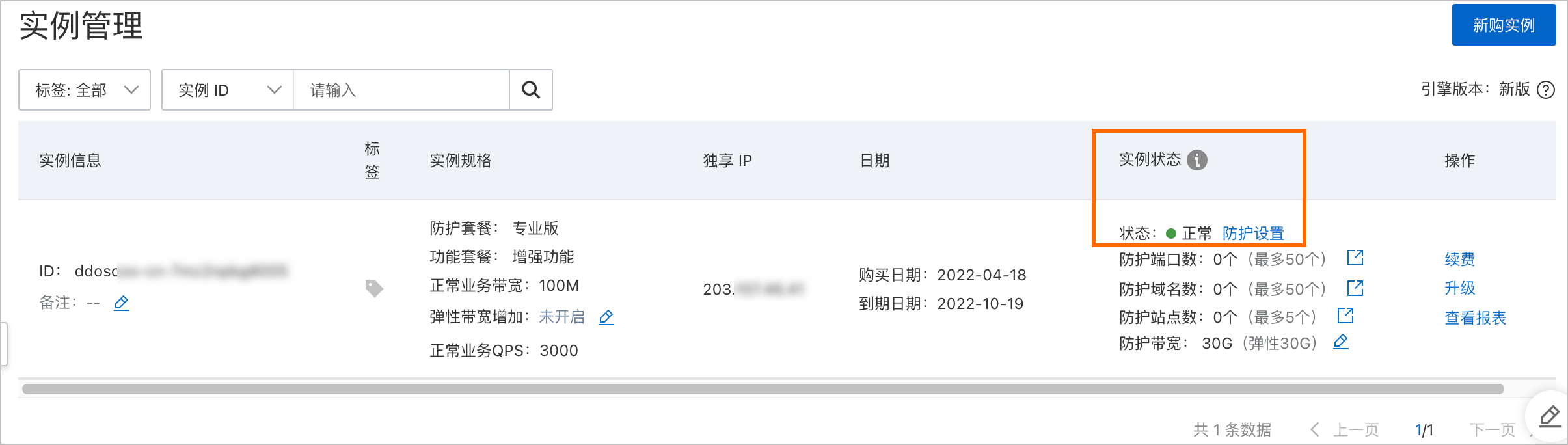This screenshot has height=445, width=1568.
Task: Open the 实例状态 info tooltip icon
Action: tap(1199, 160)
